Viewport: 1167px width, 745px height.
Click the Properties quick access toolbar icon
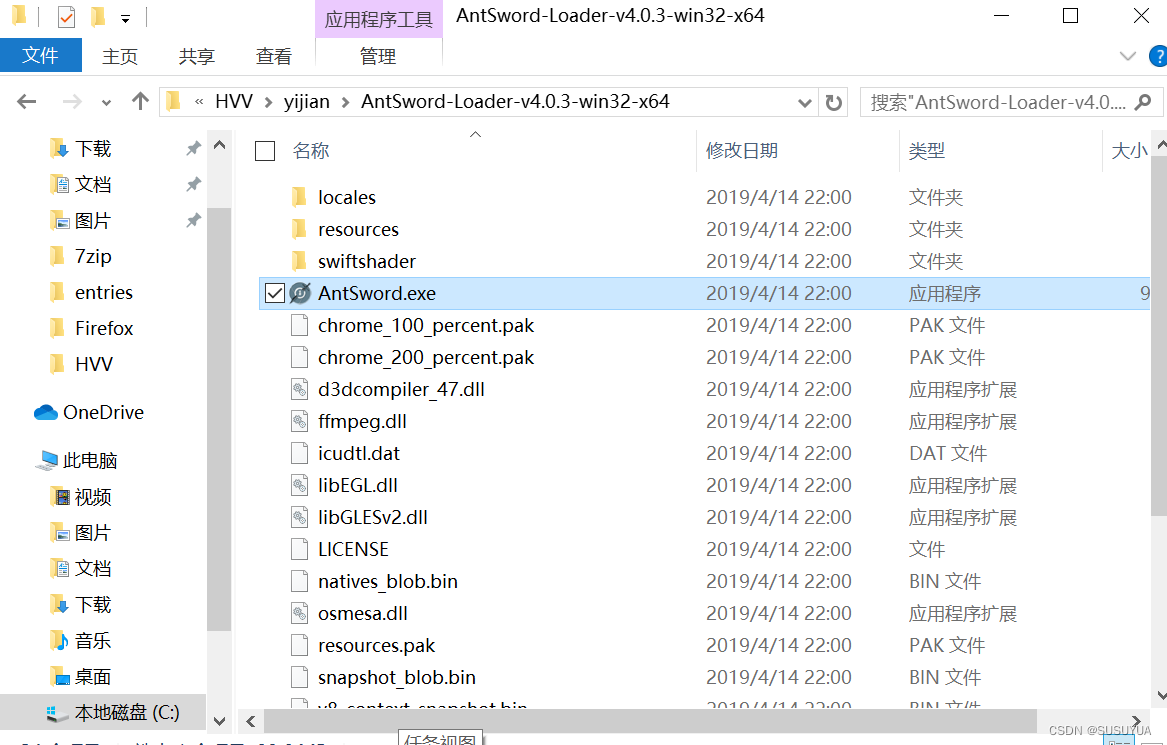(x=66, y=16)
